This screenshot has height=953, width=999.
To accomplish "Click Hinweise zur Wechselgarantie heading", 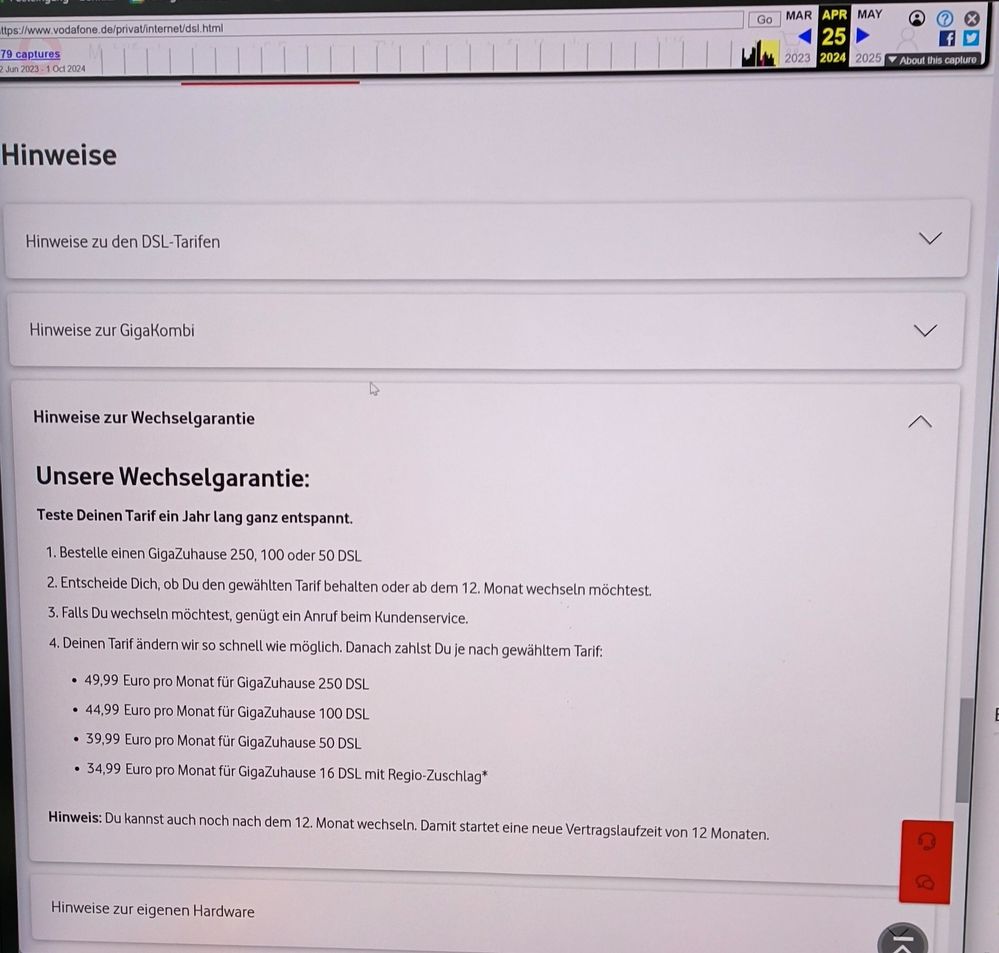I will pyautogui.click(x=144, y=418).
